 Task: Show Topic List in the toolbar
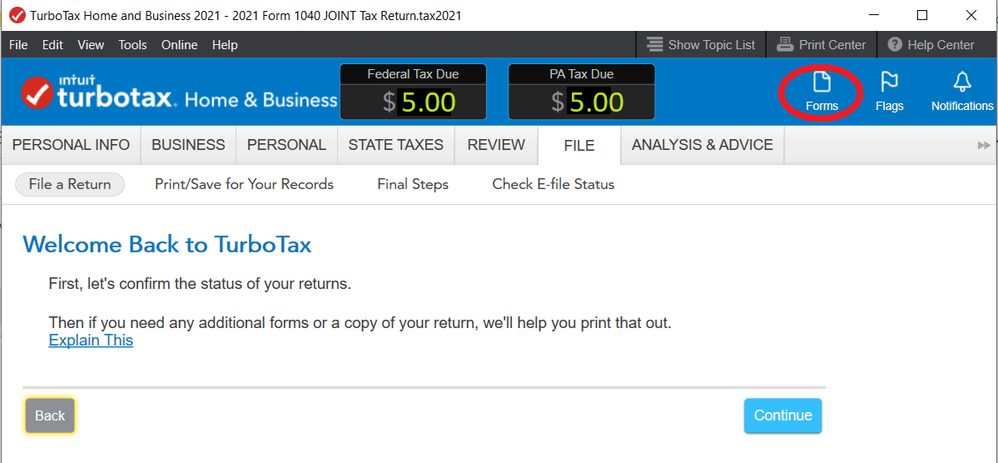click(x=701, y=45)
